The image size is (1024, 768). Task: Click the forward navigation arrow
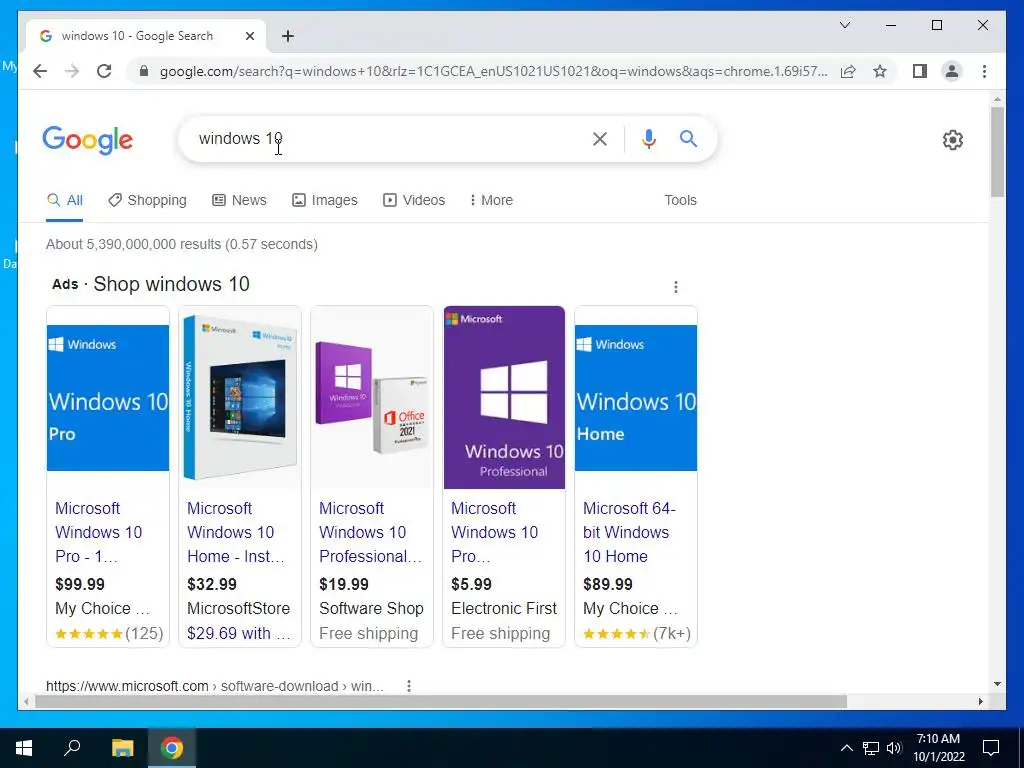72,71
